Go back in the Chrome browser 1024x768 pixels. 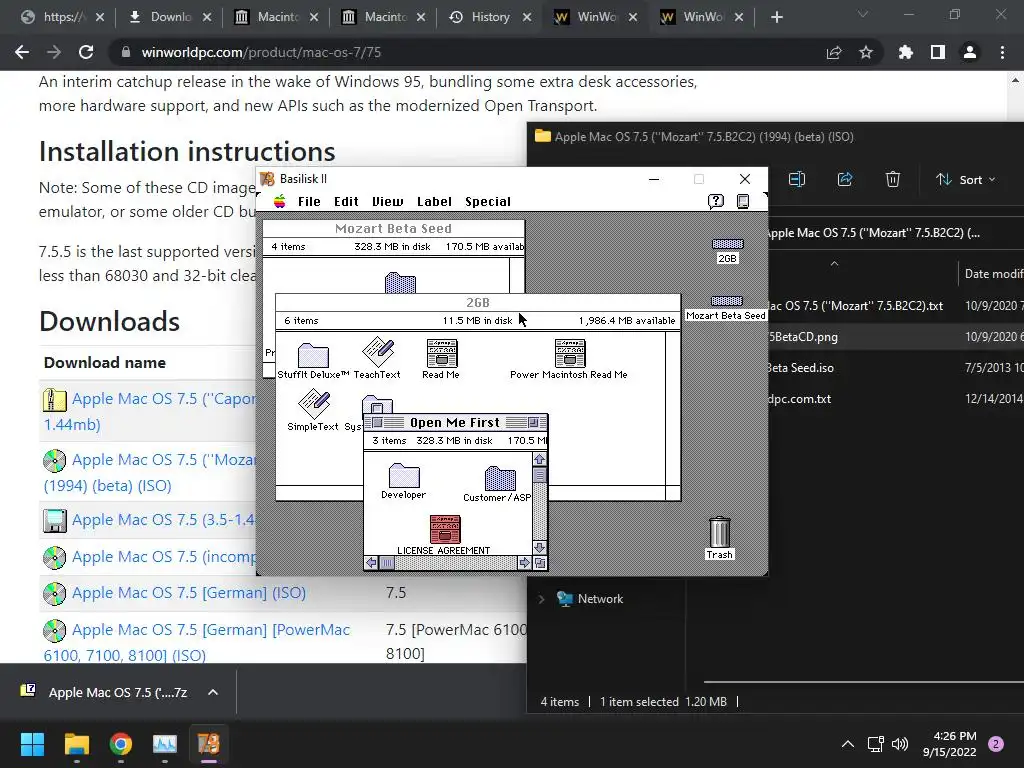coord(22,52)
